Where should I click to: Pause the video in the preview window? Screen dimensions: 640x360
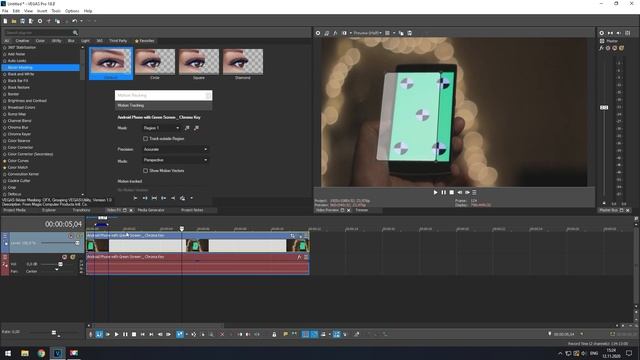(x=444, y=192)
